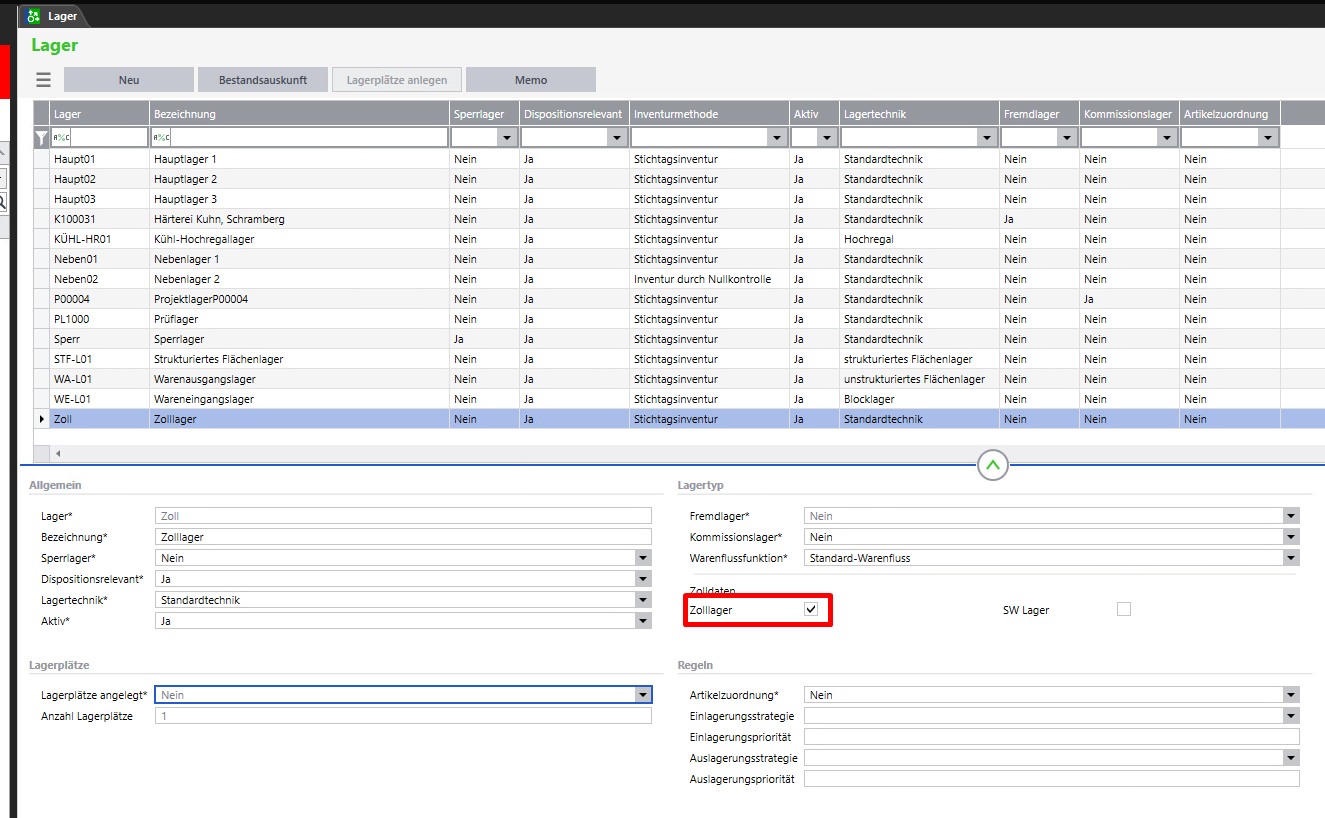Viewport: 1325px width, 818px height.
Task: Sort by the Bezeichnung column header
Action: click(x=298, y=114)
